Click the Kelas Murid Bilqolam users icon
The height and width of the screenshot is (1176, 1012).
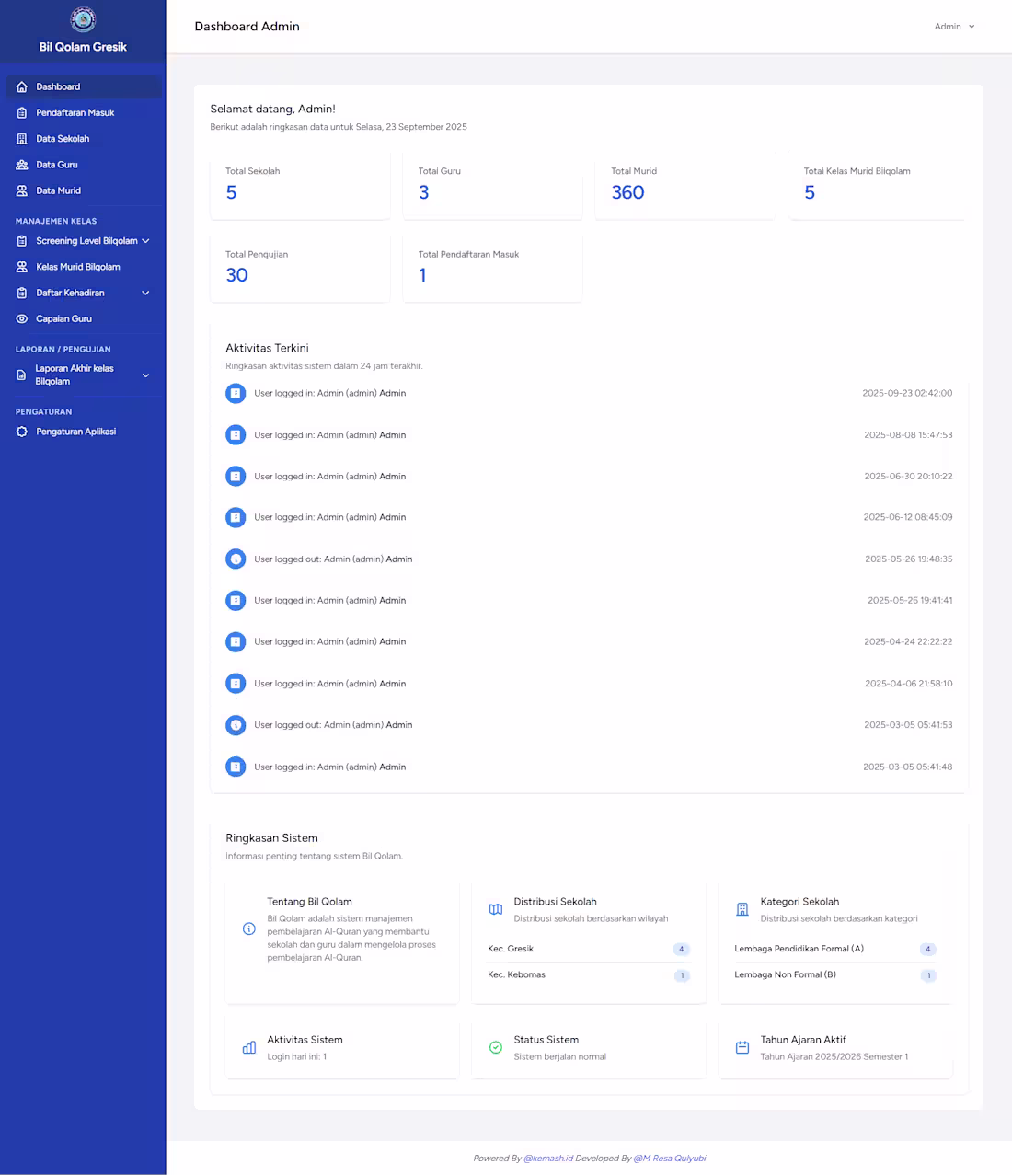point(22,267)
